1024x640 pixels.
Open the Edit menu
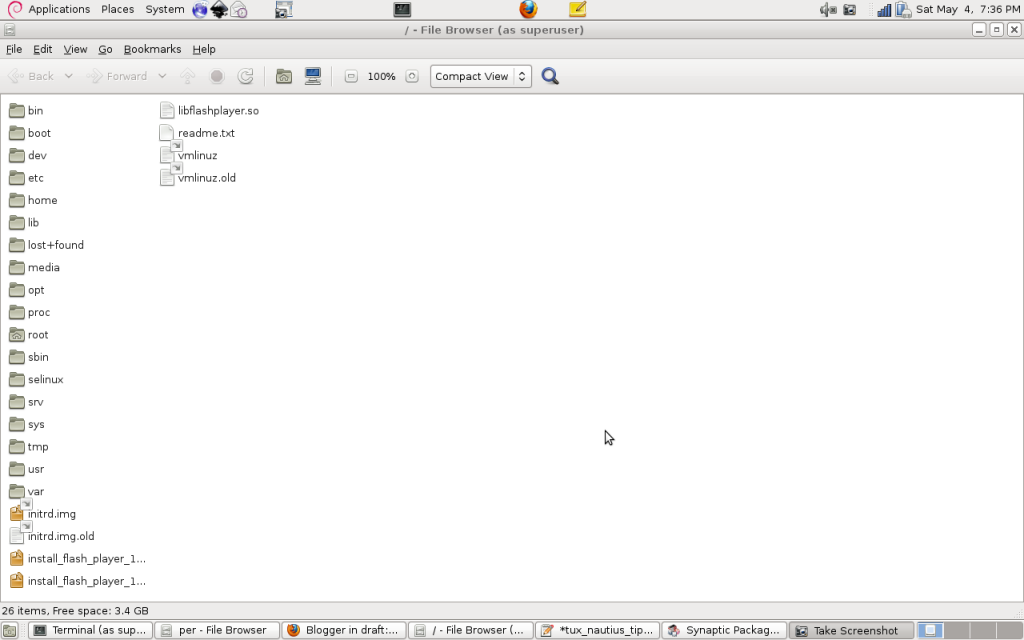[x=43, y=49]
